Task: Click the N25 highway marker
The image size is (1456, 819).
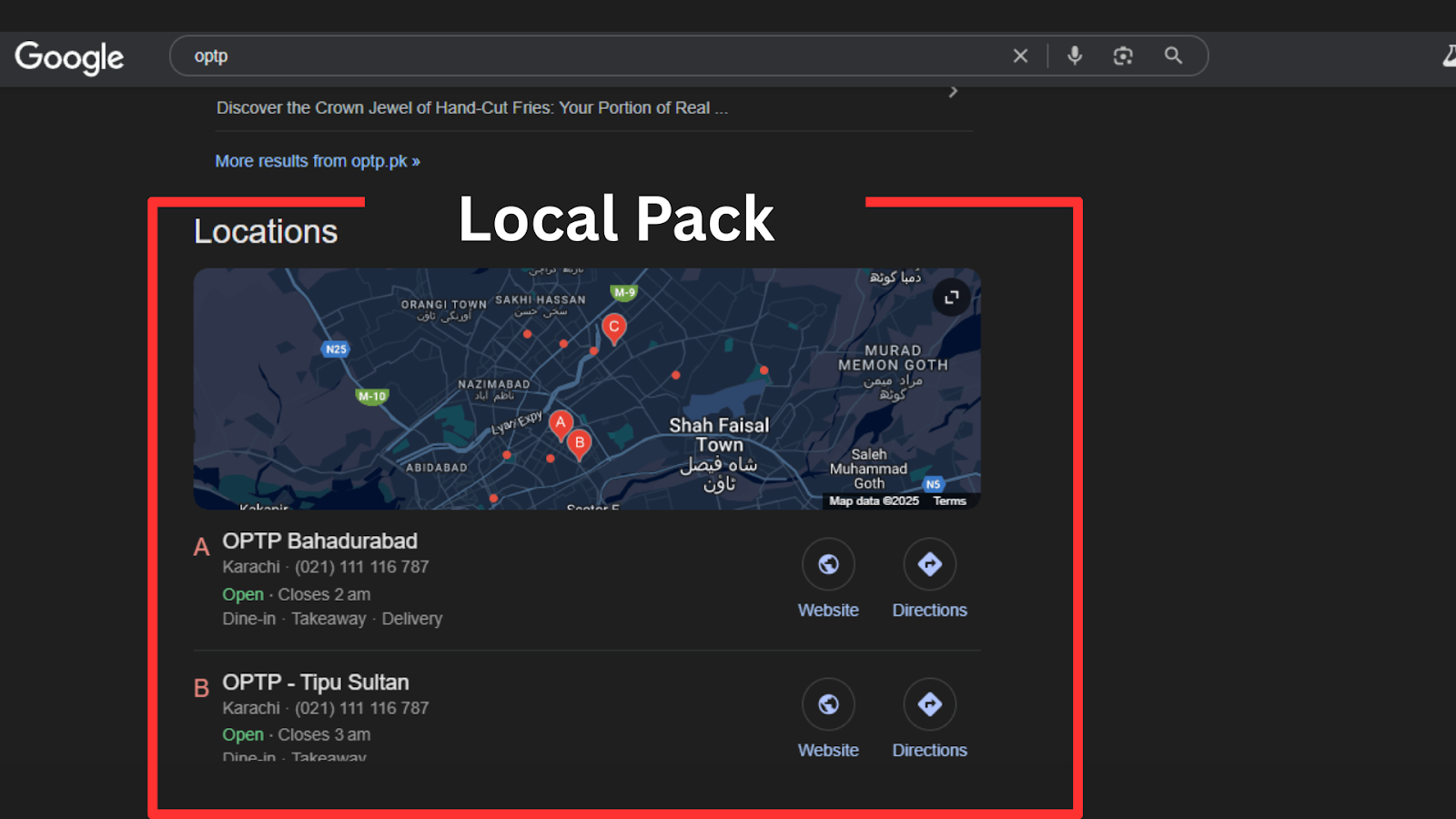Action: tap(336, 349)
